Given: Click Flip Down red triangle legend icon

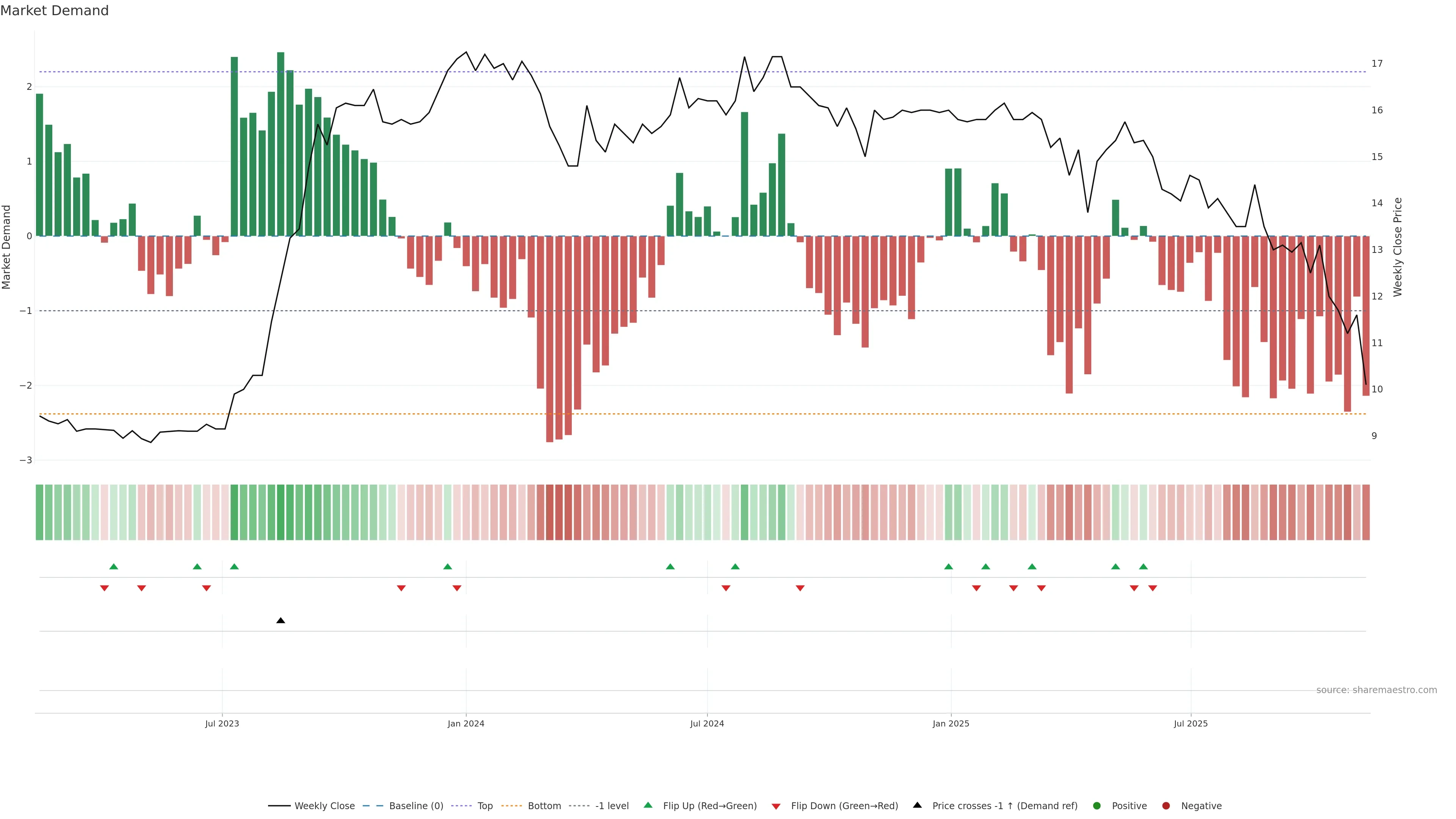Looking at the screenshot, I should [776, 806].
